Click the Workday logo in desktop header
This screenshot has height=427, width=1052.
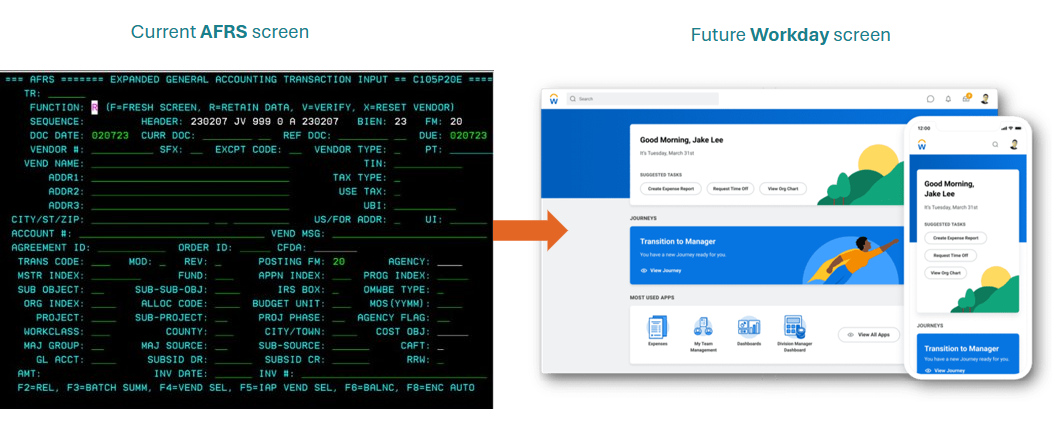point(554,99)
